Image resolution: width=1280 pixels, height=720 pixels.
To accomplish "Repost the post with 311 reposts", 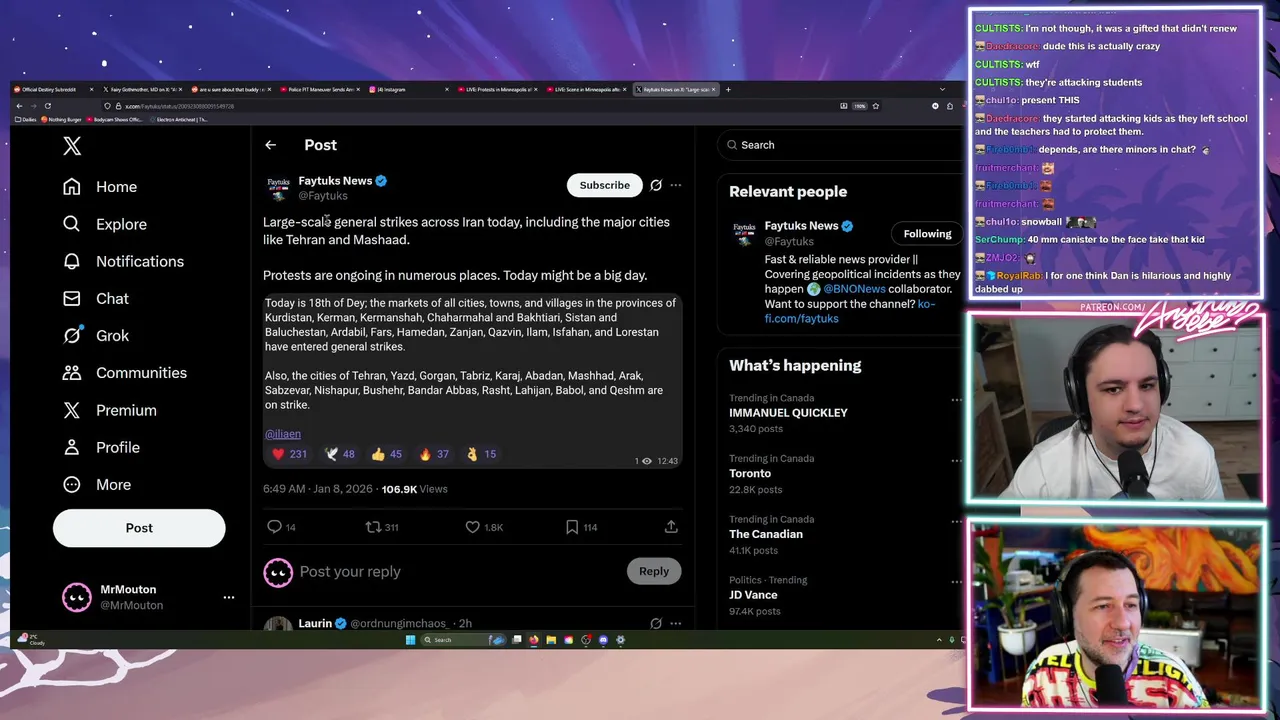I will click(x=382, y=527).
